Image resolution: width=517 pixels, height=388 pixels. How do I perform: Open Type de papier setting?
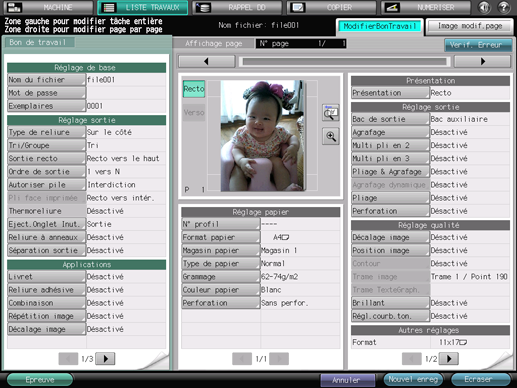[220, 264]
